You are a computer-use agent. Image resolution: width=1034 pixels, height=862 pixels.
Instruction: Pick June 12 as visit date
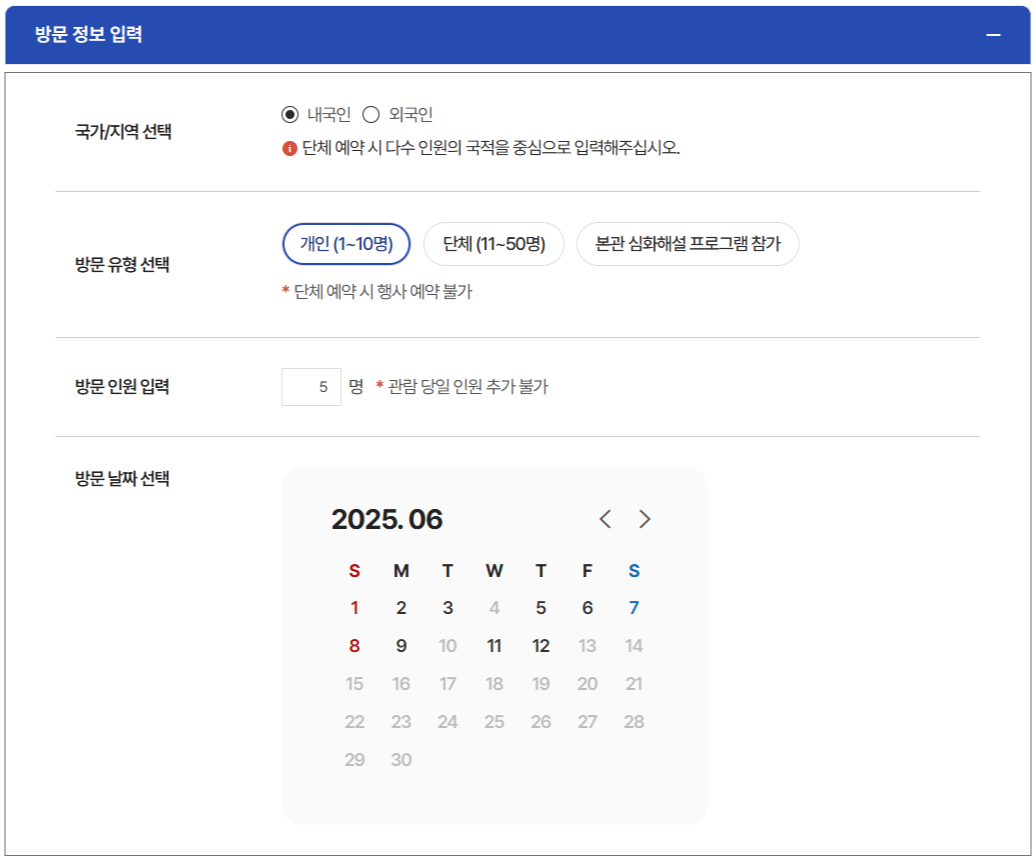tap(540, 645)
